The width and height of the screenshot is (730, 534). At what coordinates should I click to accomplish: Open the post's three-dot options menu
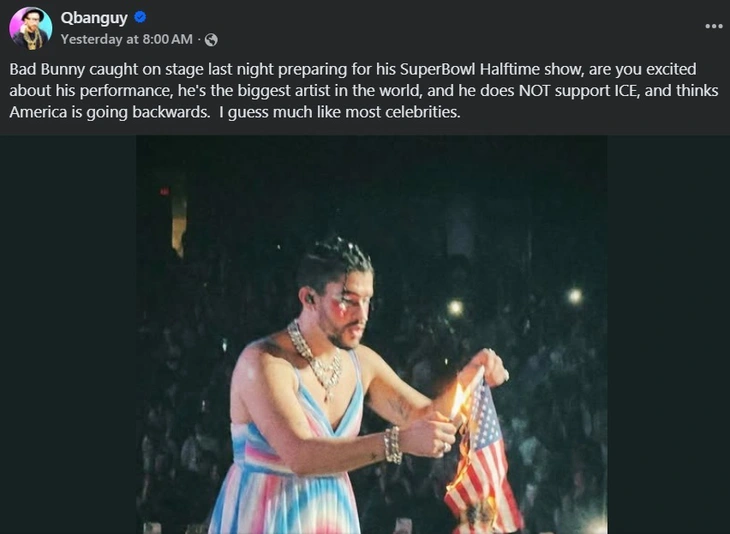click(x=713, y=25)
